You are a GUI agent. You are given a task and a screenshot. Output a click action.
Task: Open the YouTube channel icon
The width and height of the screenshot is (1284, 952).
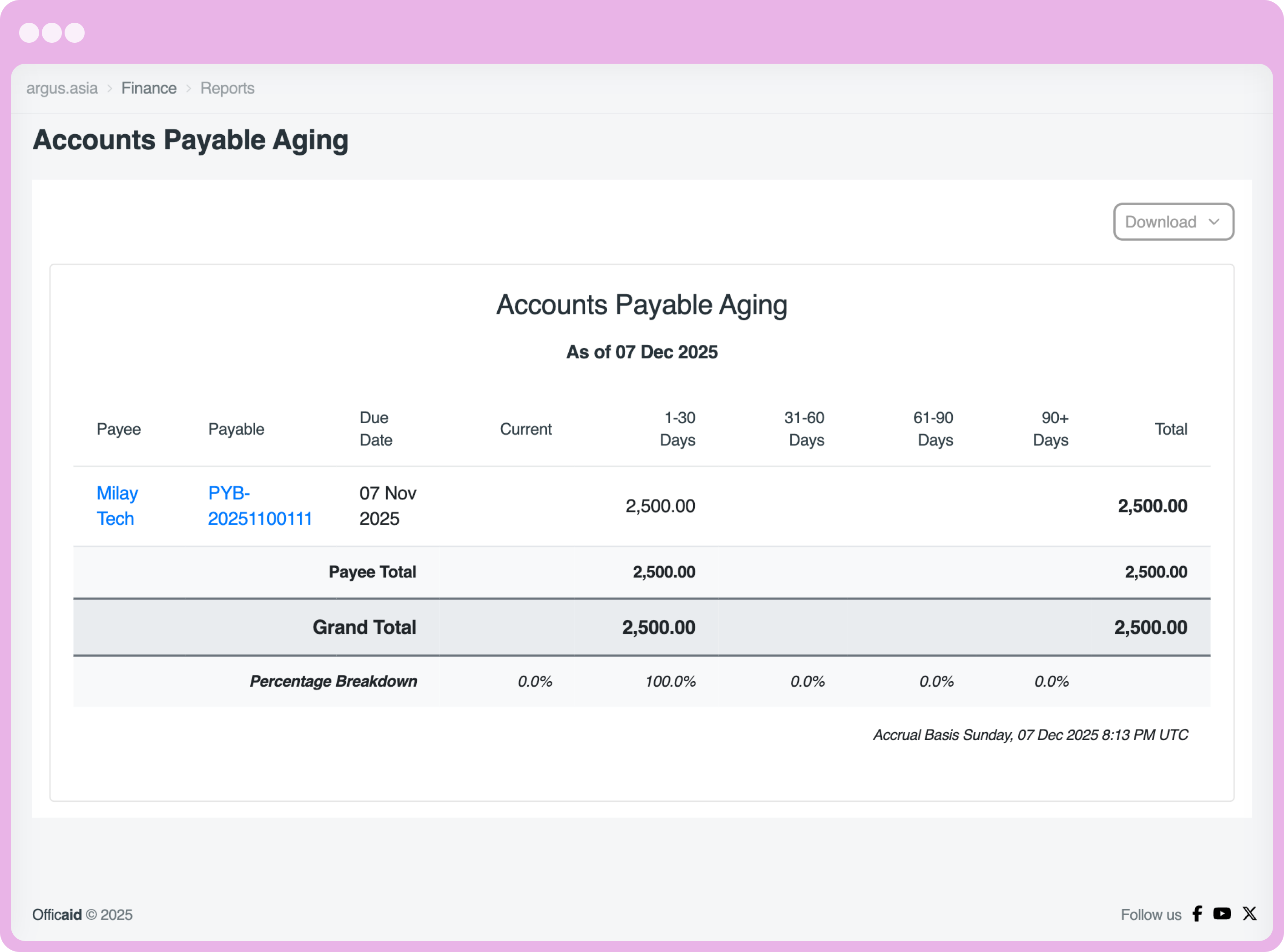1223,914
